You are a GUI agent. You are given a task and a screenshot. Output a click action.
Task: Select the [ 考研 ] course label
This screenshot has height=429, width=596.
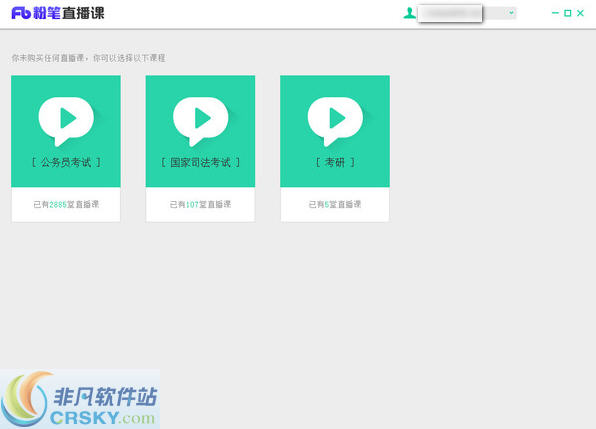click(335, 163)
